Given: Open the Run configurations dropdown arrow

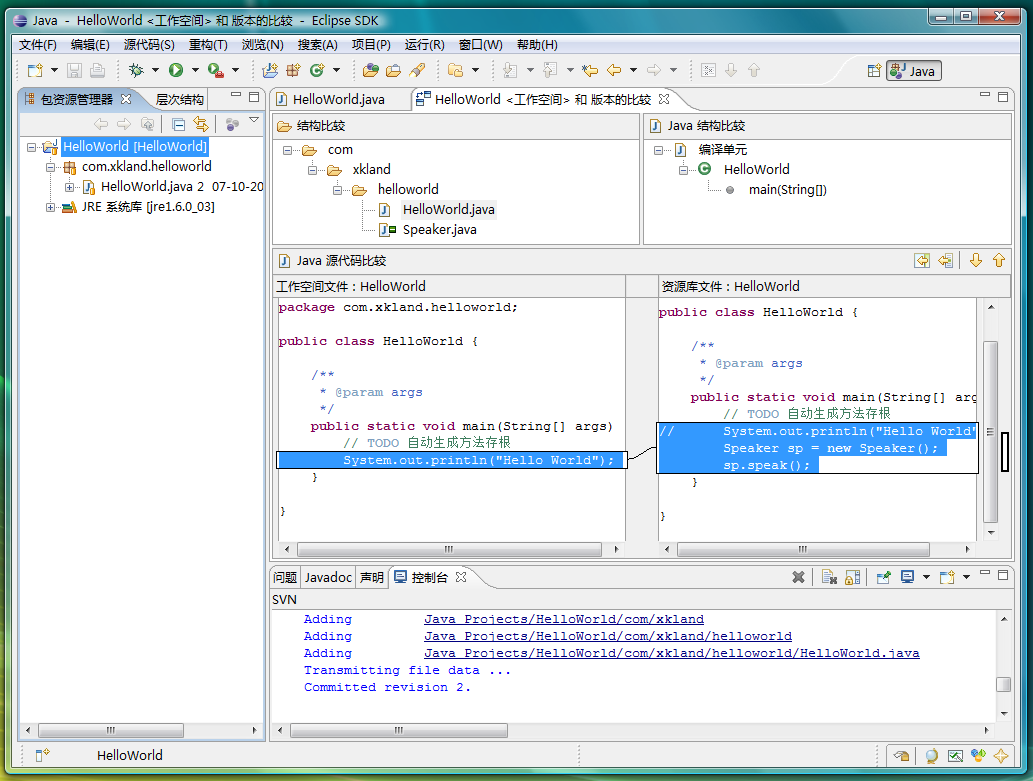Looking at the screenshot, I should click(x=195, y=70).
